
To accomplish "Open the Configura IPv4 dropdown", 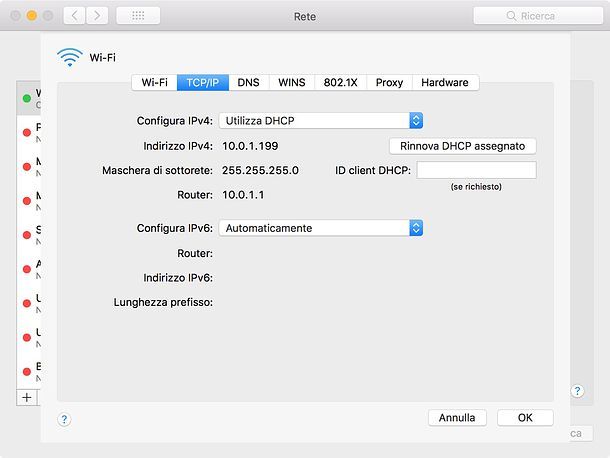I will tap(321, 121).
